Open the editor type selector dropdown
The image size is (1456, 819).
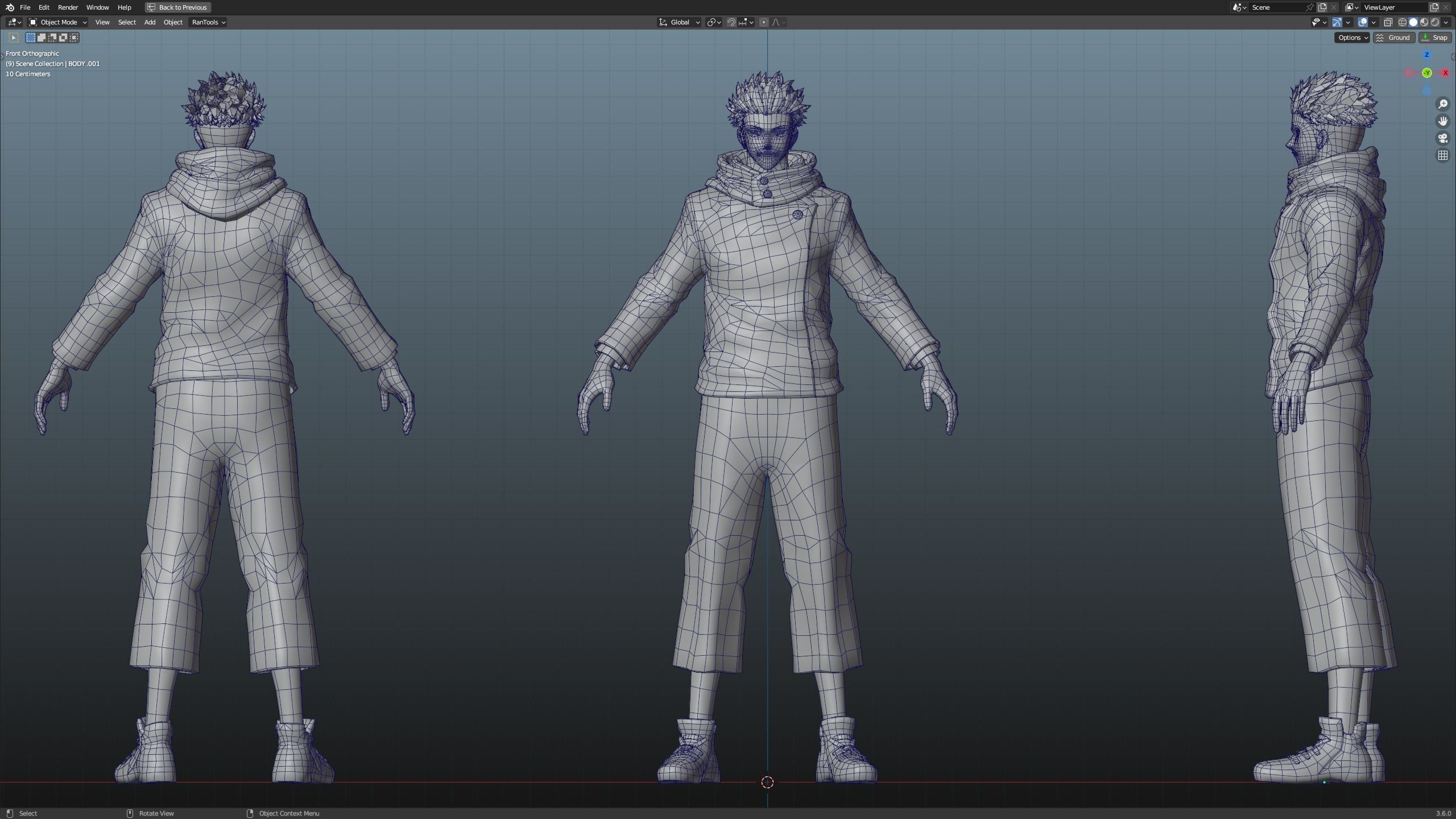click(14, 22)
